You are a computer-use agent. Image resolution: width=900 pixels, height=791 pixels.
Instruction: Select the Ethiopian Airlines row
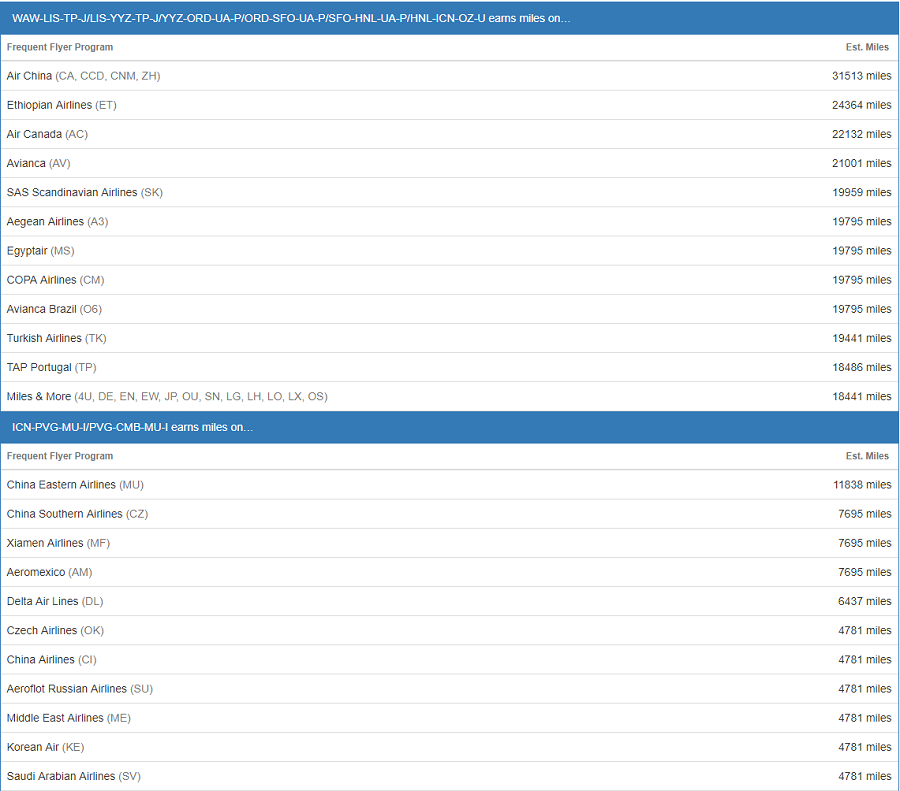tap(450, 105)
